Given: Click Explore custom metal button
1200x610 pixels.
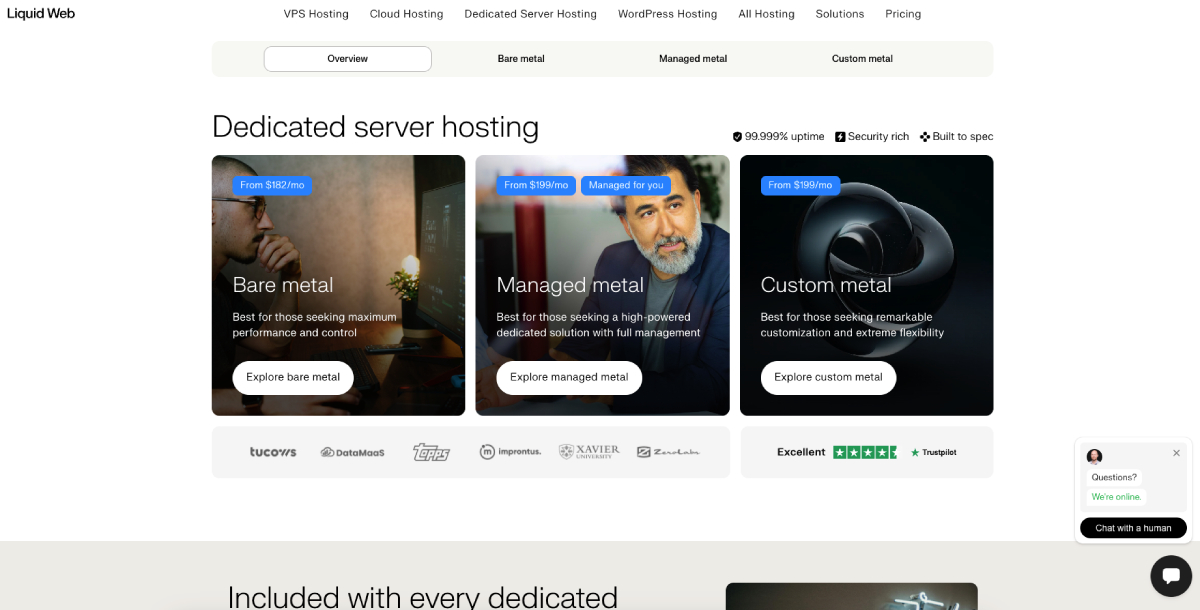Looking at the screenshot, I should [x=828, y=377].
